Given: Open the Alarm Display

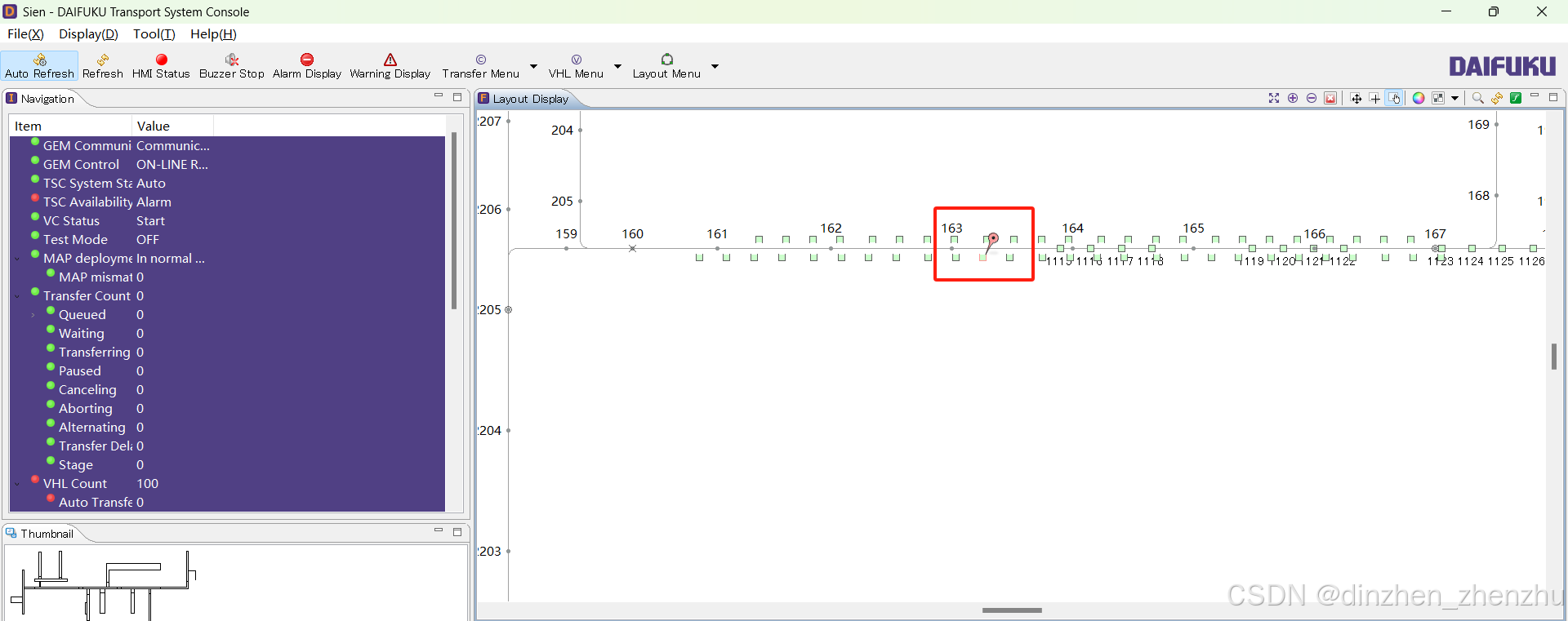Looking at the screenshot, I should click(307, 65).
